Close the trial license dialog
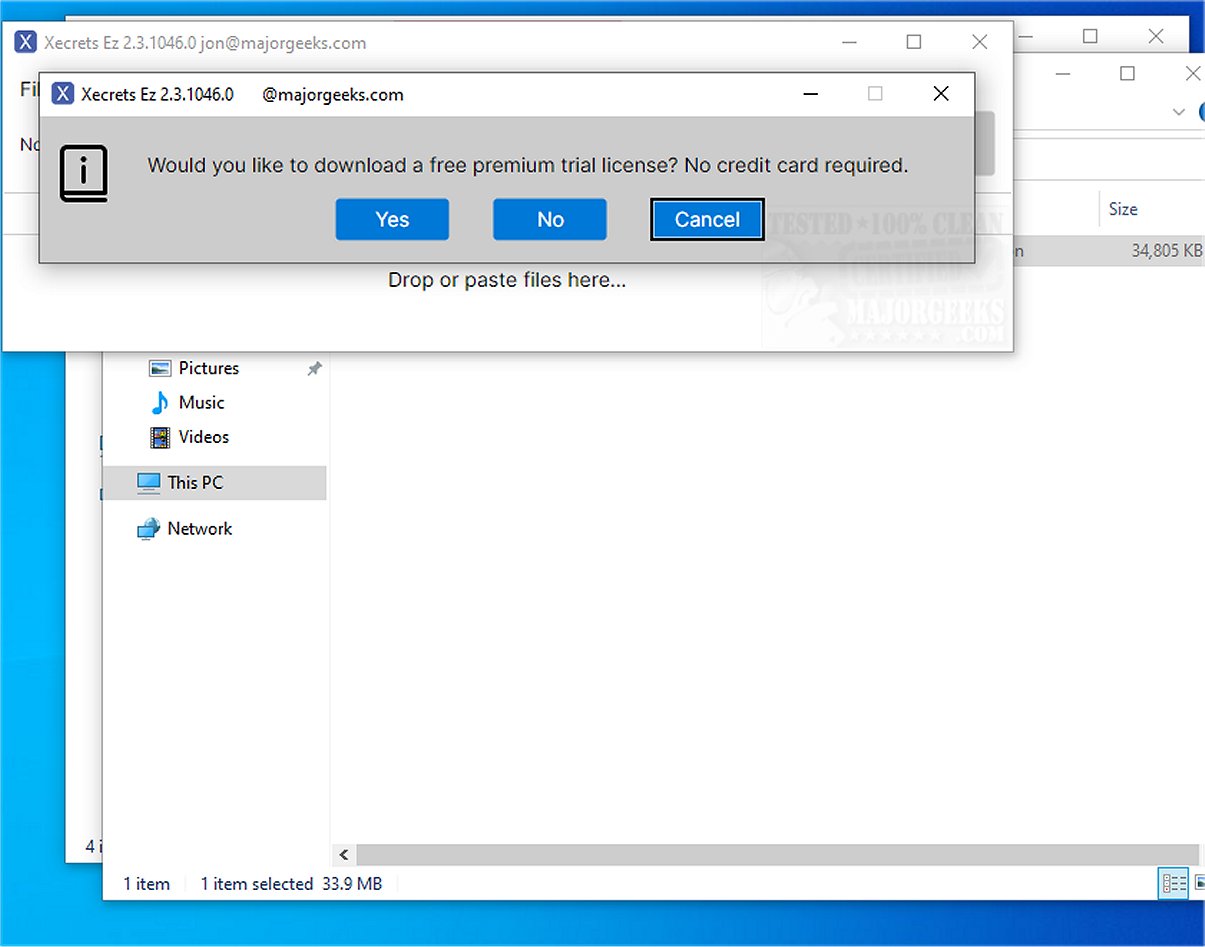1205x947 pixels. pyautogui.click(x=940, y=94)
